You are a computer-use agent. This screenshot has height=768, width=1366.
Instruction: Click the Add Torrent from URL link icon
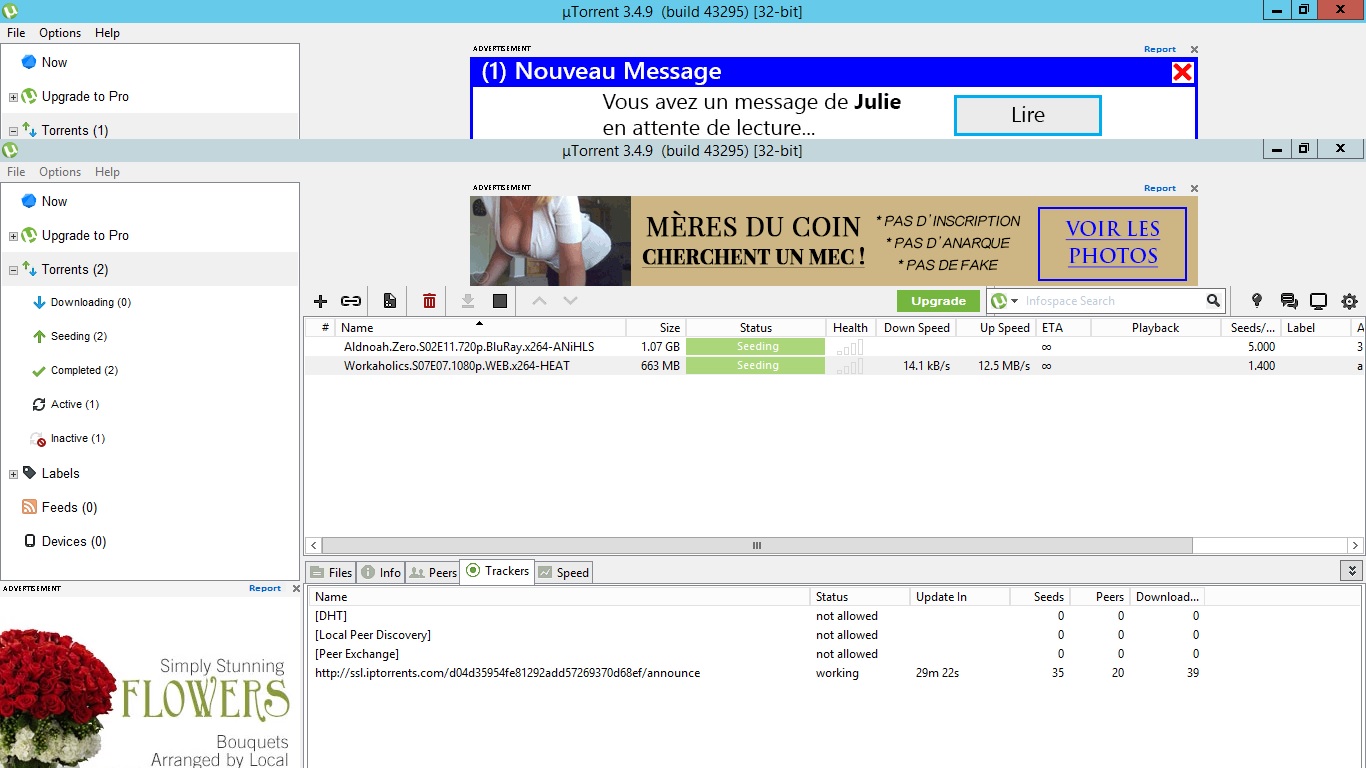pos(351,301)
